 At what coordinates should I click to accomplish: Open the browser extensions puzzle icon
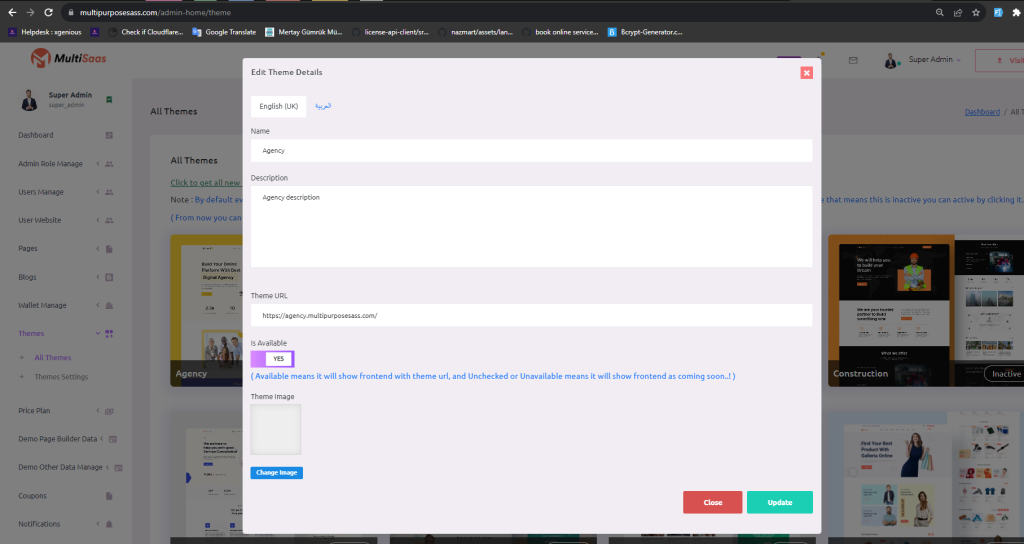pyautogui.click(x=1016, y=12)
